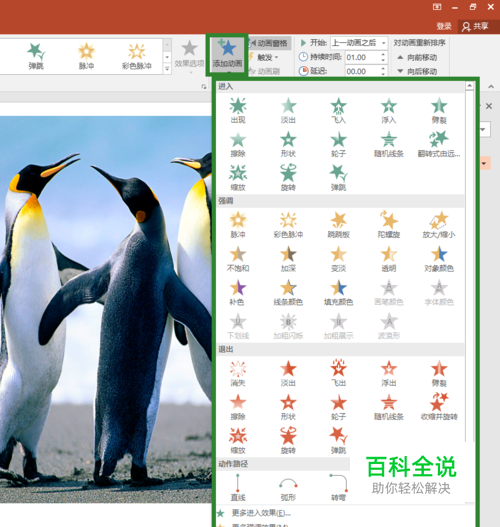Image resolution: width=500 pixels, height=527 pixels.
Task: Choose the 飞入 entrance effect
Action: (x=338, y=111)
